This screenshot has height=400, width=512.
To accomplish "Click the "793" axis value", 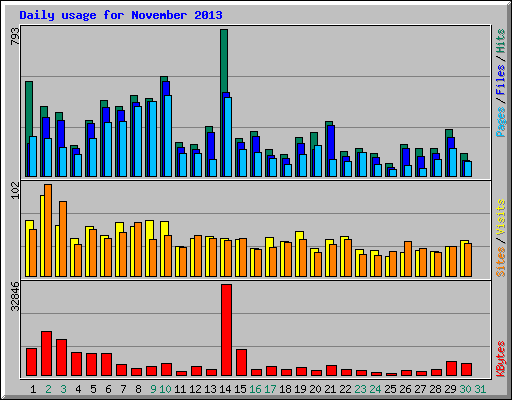I will (x=15, y=36).
